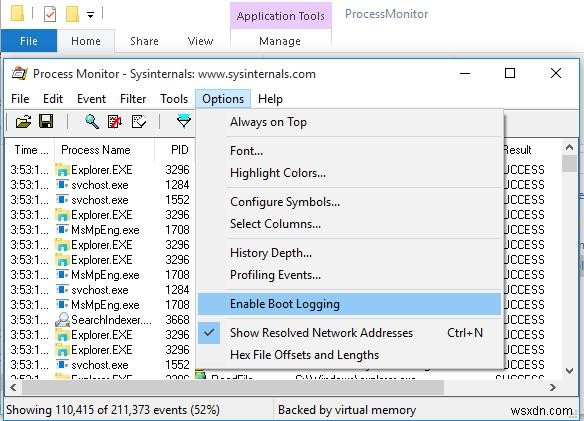
Task: Switch to View ribbon tab
Action: (200, 41)
